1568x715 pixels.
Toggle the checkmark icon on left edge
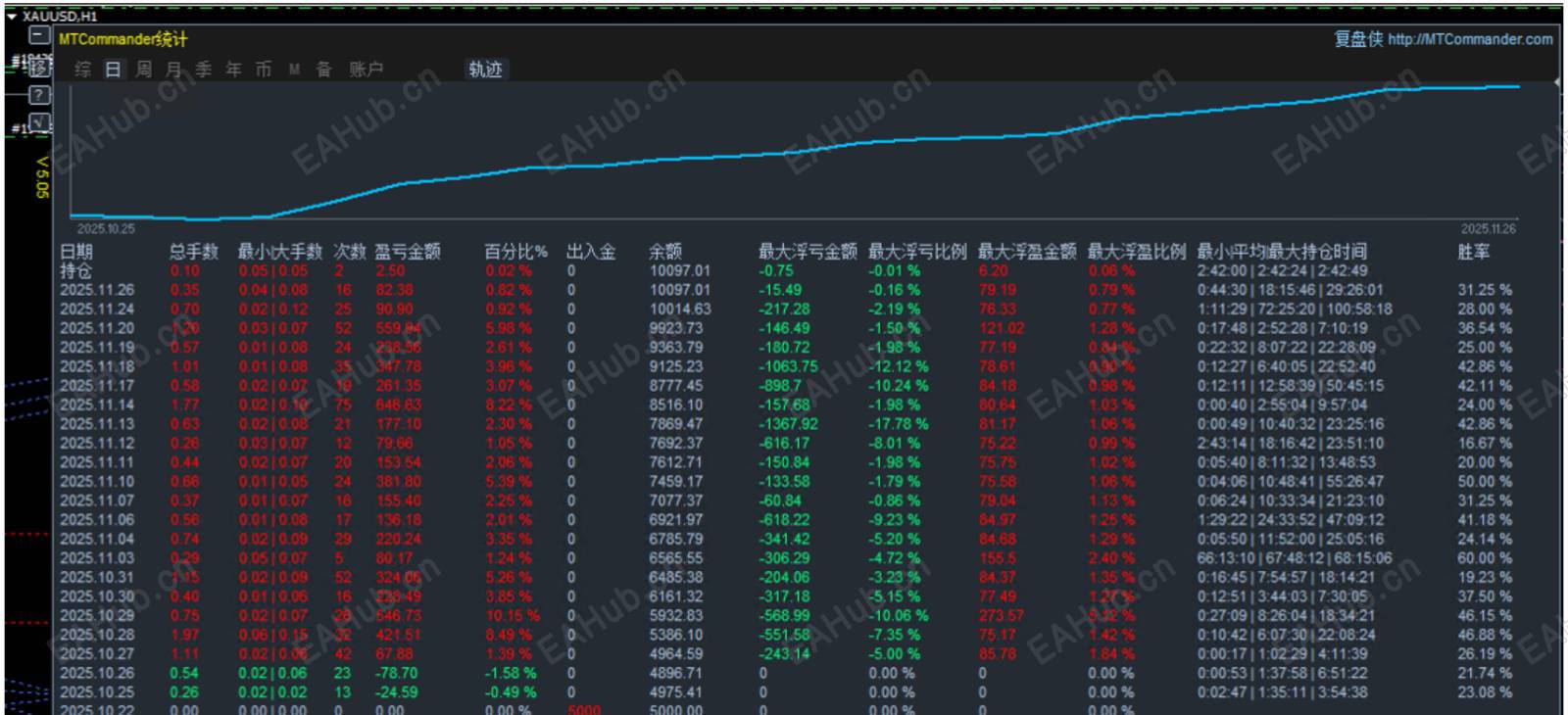point(39,122)
